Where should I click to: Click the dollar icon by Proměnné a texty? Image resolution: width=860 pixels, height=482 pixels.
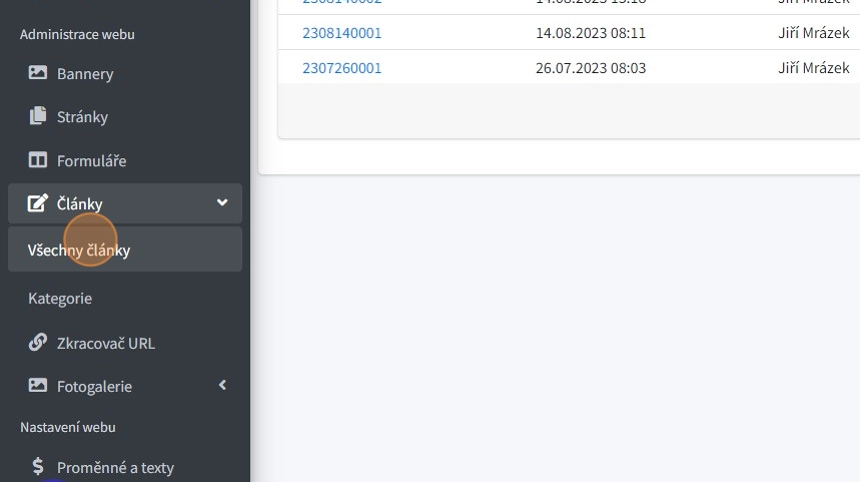pos(38,467)
